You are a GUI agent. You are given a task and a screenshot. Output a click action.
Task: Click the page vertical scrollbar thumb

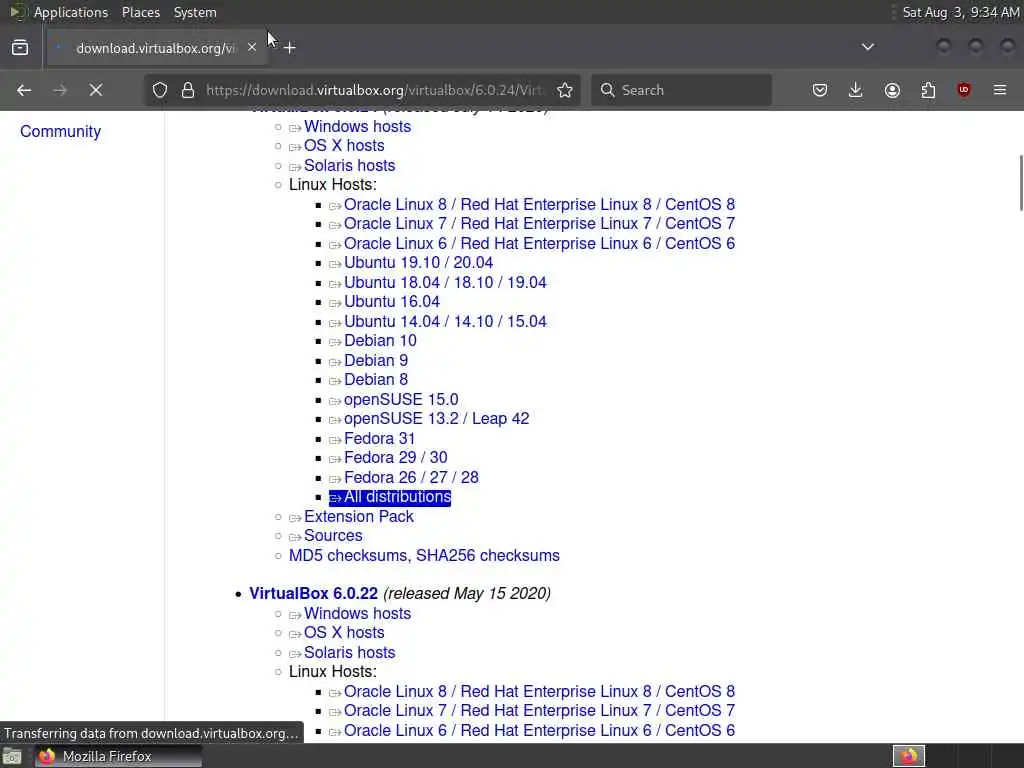(x=1020, y=183)
